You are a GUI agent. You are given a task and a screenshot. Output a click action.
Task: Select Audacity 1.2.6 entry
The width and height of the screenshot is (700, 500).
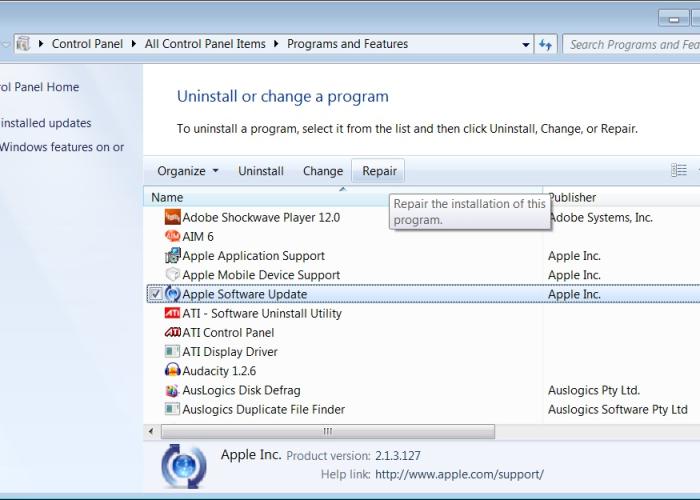tap(423, 371)
